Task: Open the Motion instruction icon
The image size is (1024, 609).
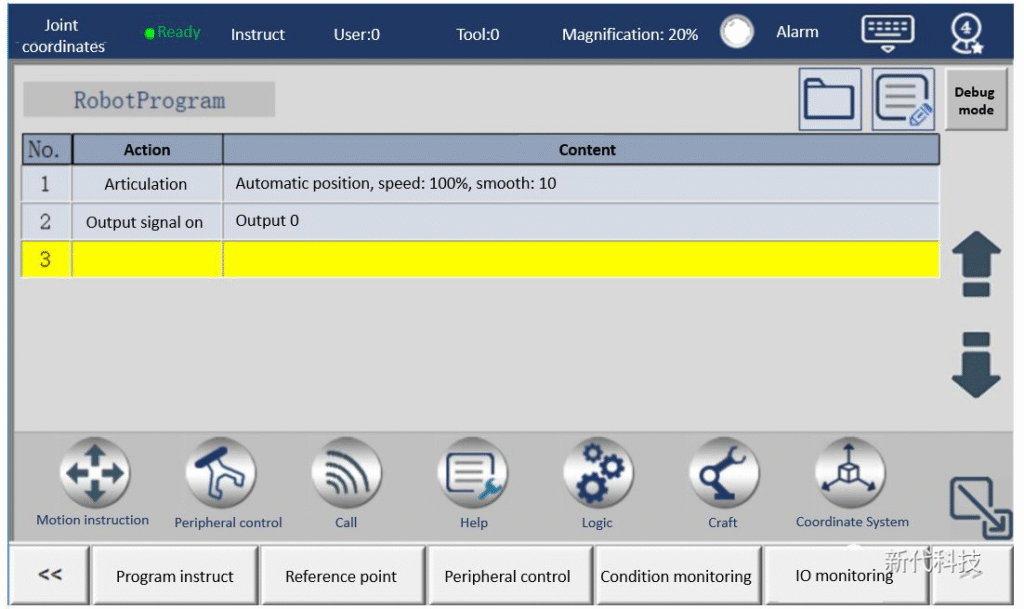Action: 94,473
